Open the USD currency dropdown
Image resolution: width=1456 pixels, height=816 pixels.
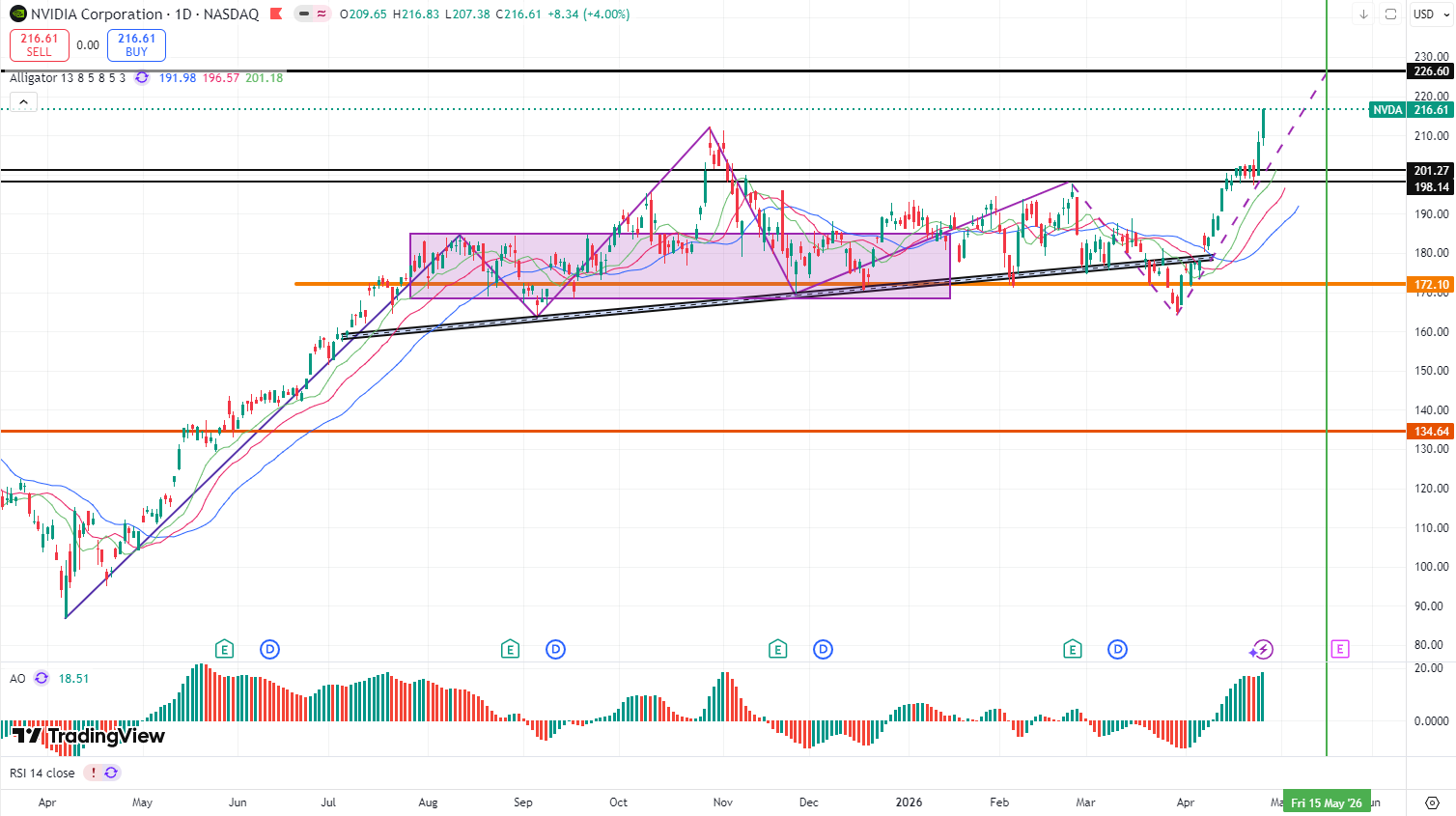tap(1431, 14)
